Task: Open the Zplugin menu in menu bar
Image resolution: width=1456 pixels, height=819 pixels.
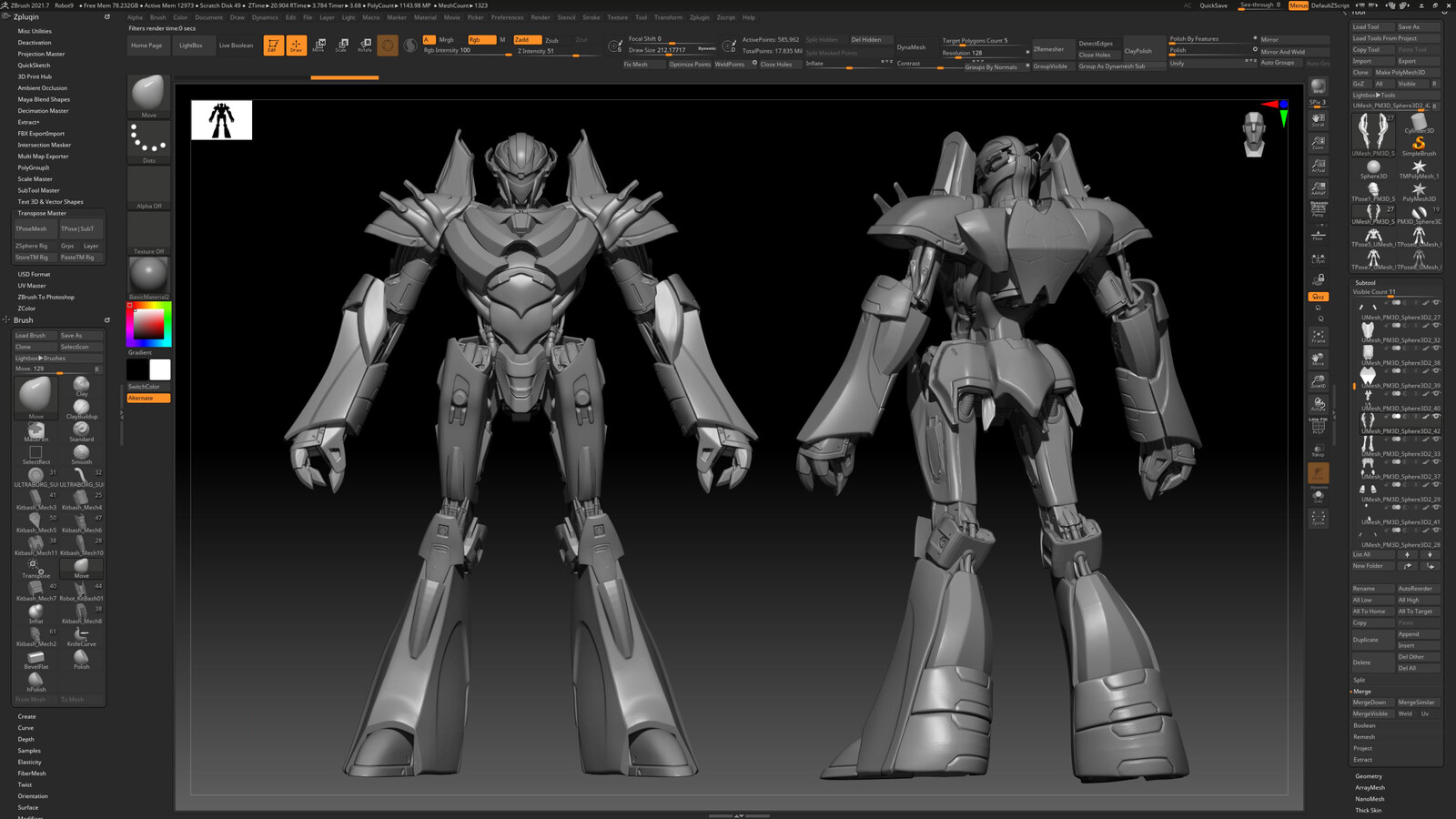Action: coord(700,17)
